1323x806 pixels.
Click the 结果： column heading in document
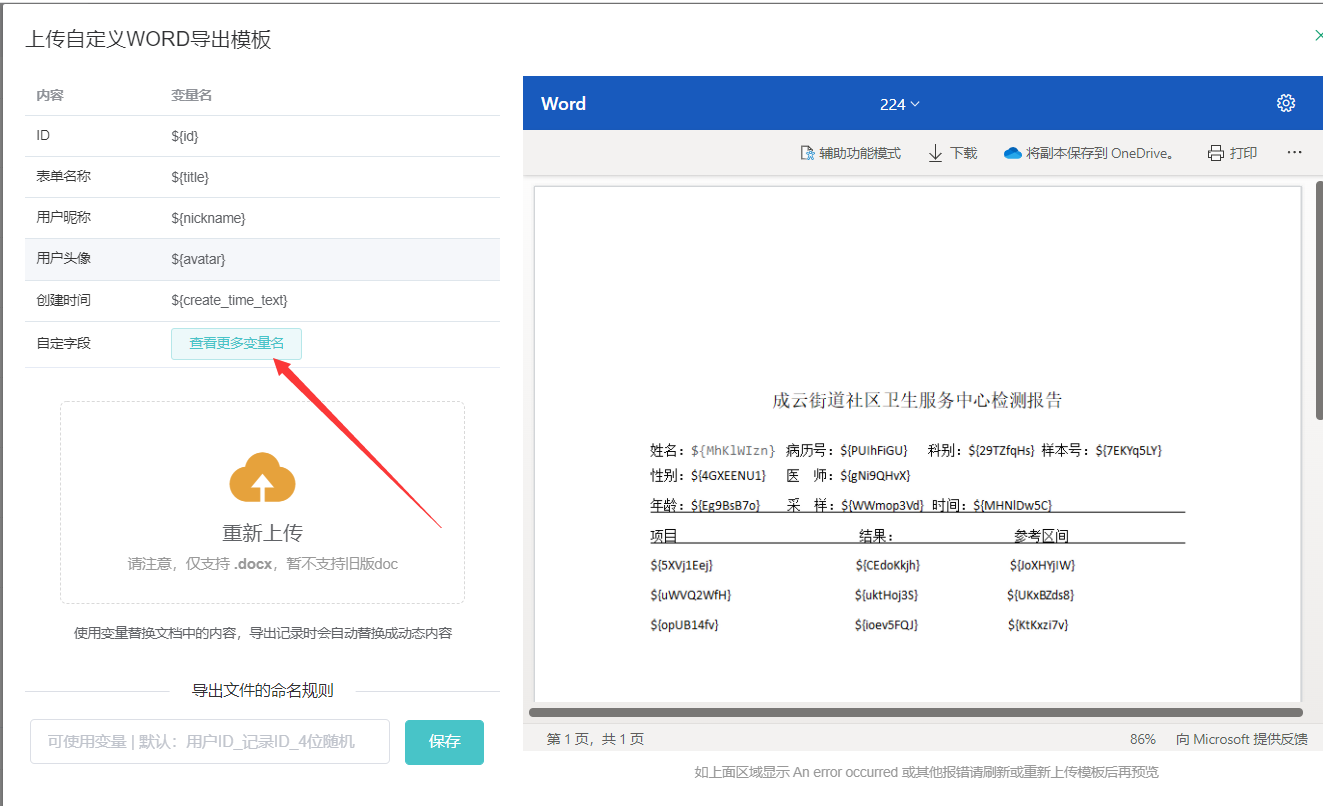tap(876, 535)
